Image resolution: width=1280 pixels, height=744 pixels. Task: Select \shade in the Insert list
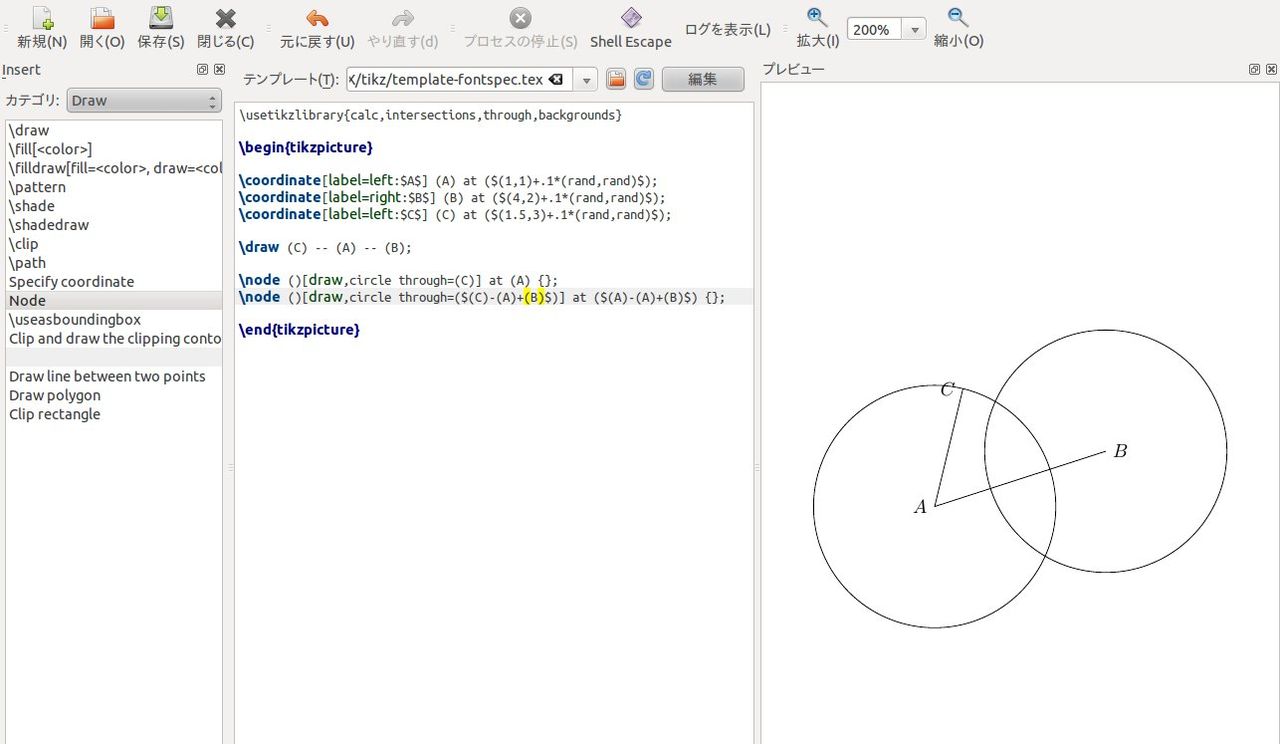114,206
